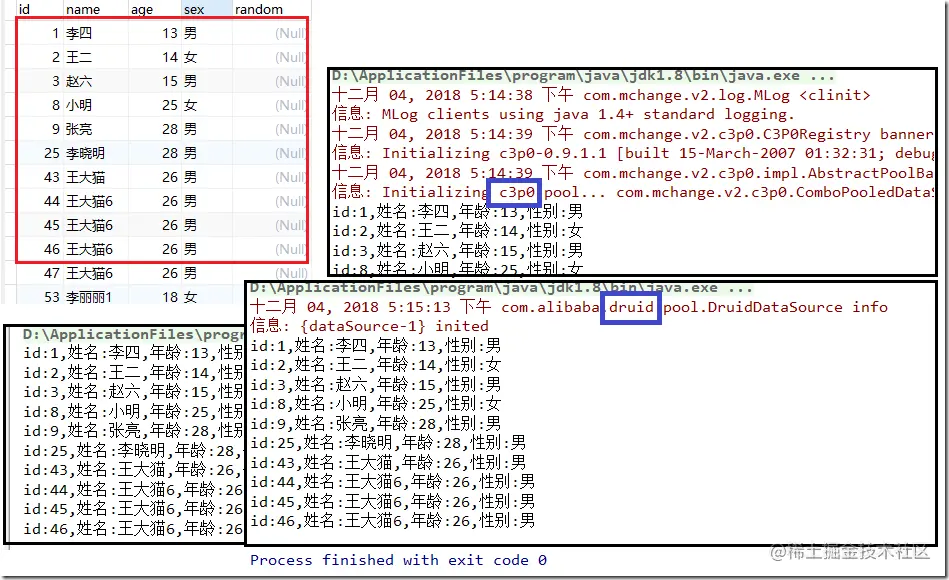The height and width of the screenshot is (580, 949).
Task: Click java.exe path line in c3p0 console
Action: click(x=583, y=76)
